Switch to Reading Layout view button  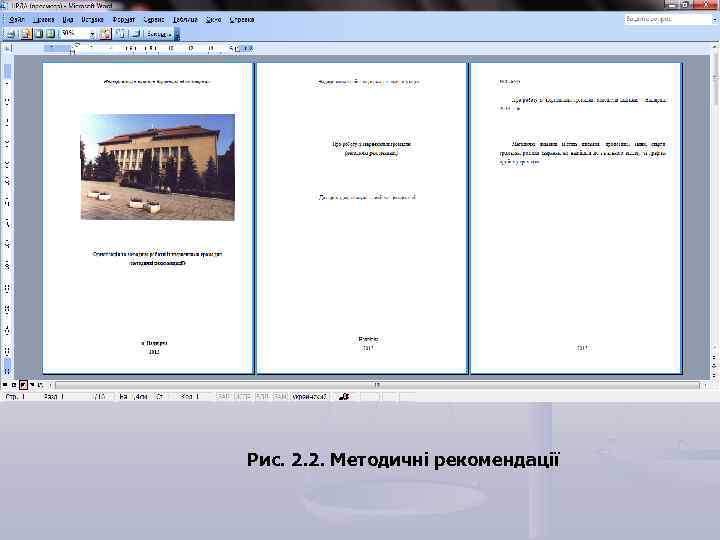(40, 385)
